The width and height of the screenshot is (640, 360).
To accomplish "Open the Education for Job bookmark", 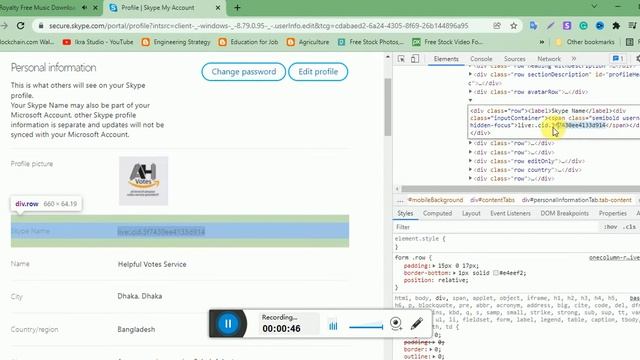I will (248, 42).
